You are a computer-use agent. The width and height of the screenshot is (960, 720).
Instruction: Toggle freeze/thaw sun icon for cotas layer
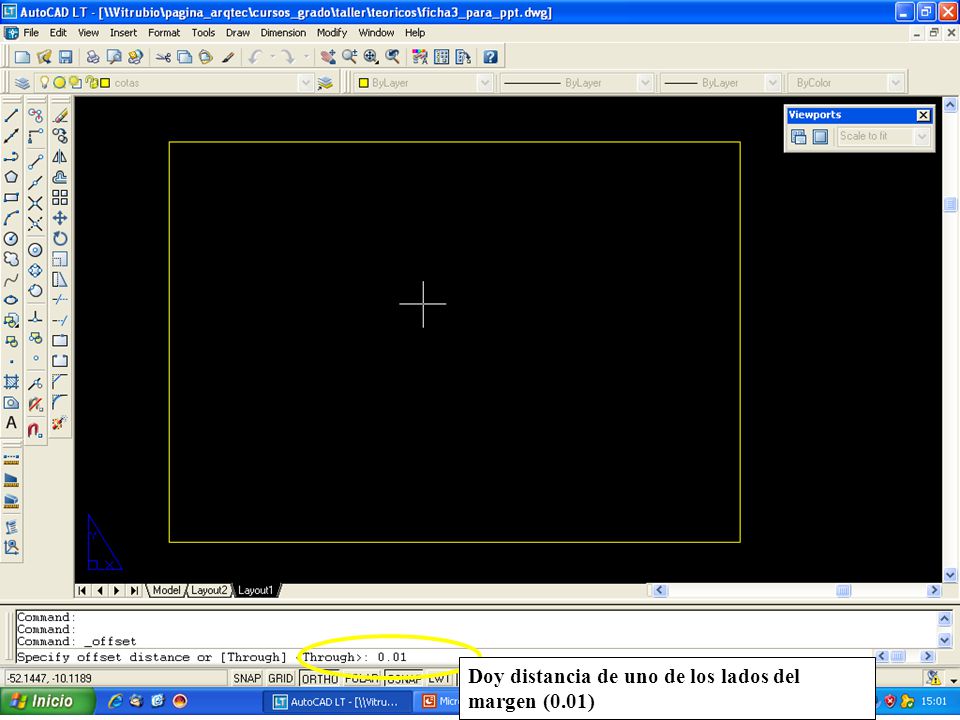[59, 82]
